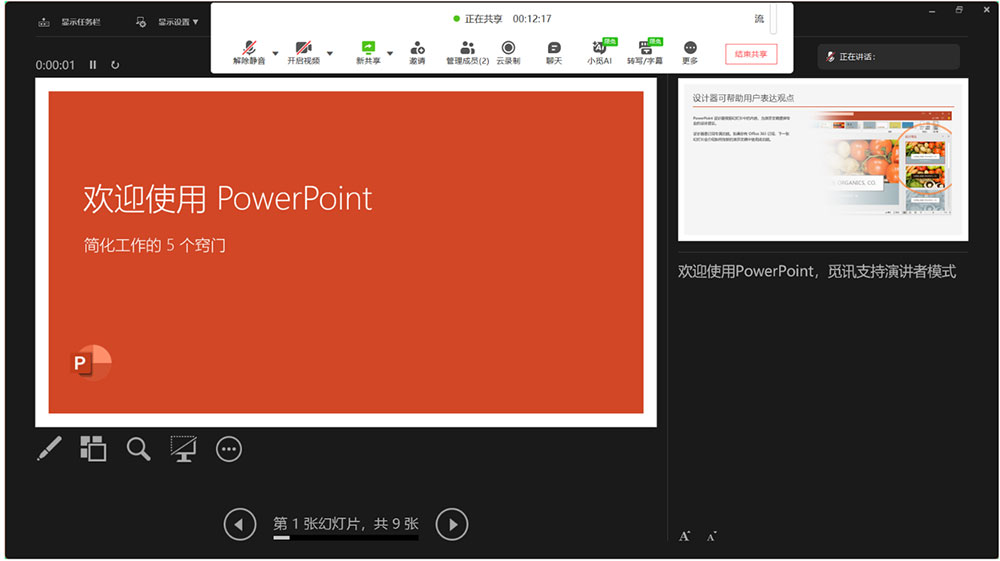Screen dimensions: 1000x561
Task: Activate the zoom into slide magnifier
Action: pyautogui.click(x=138, y=449)
